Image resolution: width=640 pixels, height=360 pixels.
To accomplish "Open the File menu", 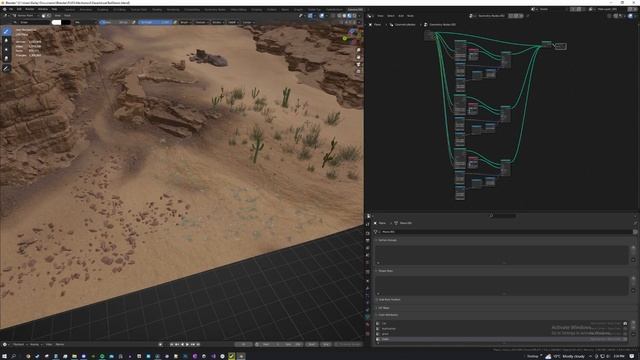I will click(x=11, y=9).
